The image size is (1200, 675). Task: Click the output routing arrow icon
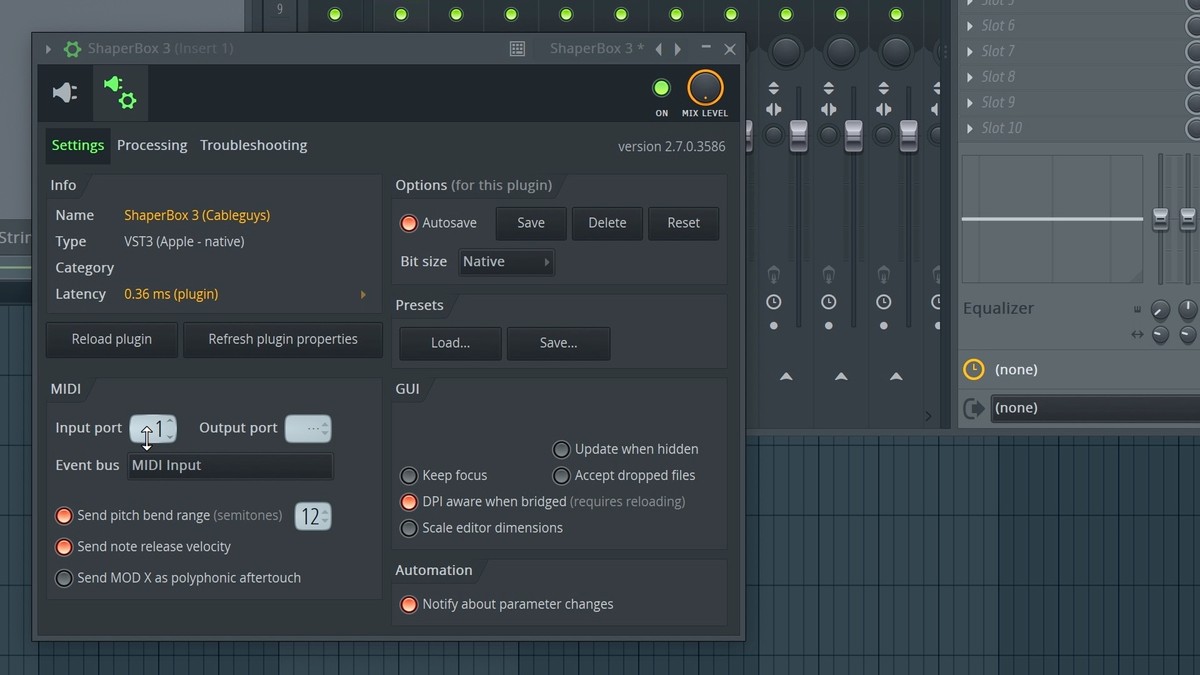coord(973,408)
